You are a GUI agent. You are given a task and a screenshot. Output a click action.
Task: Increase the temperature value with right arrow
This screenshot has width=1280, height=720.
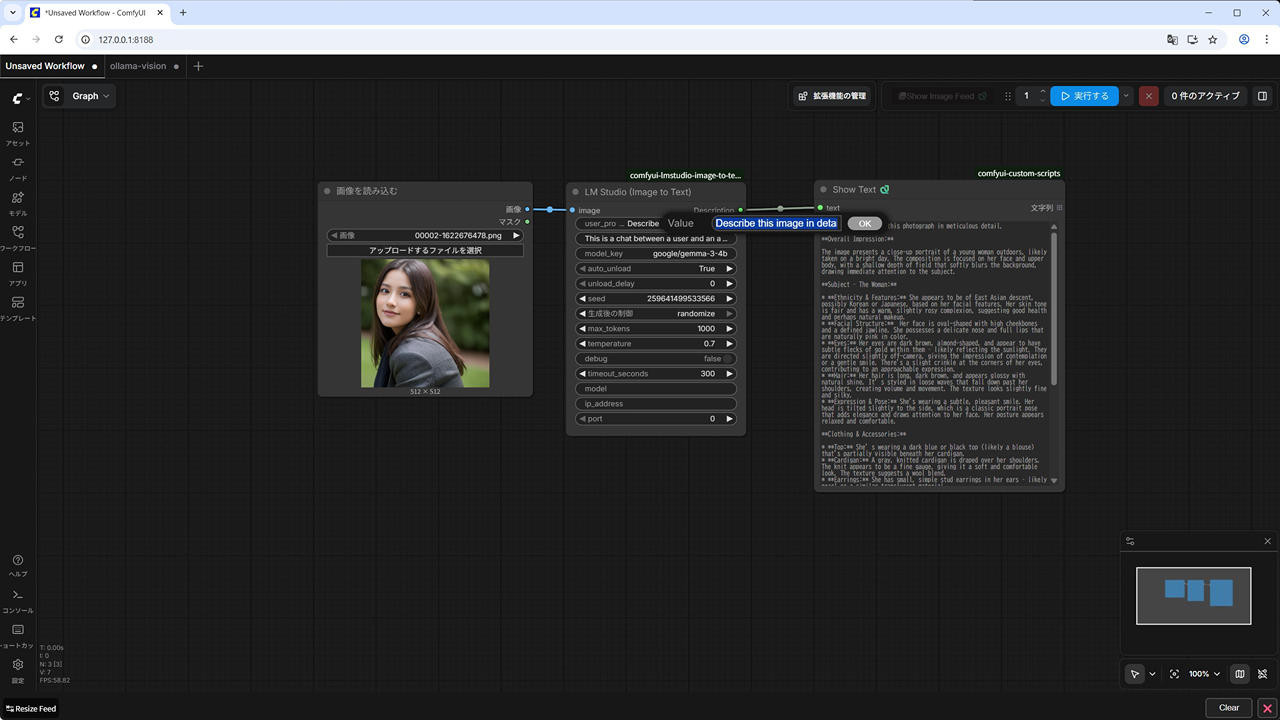coord(729,344)
